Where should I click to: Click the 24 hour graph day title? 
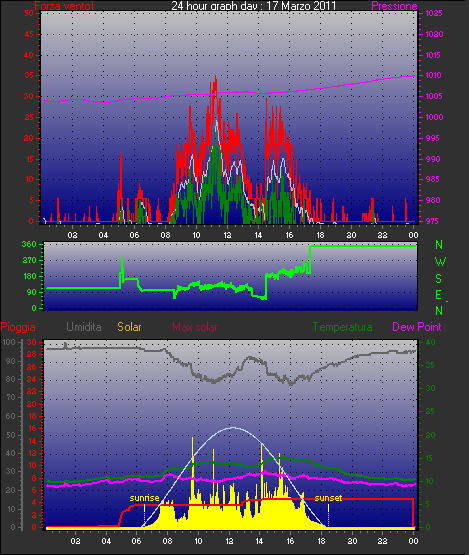tap(253, 6)
